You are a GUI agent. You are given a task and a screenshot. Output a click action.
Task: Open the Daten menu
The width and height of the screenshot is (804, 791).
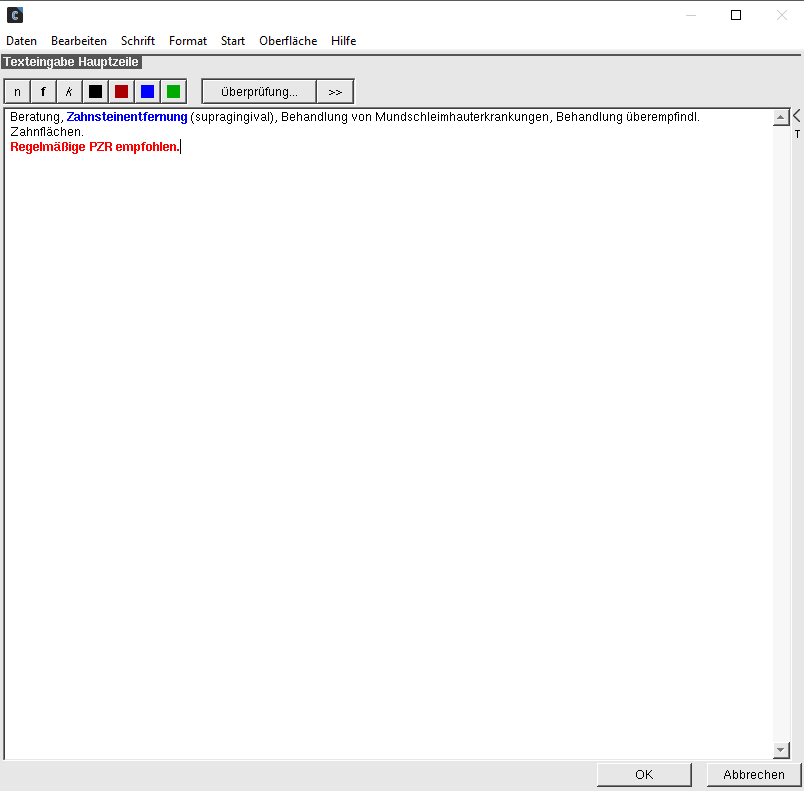pos(22,40)
